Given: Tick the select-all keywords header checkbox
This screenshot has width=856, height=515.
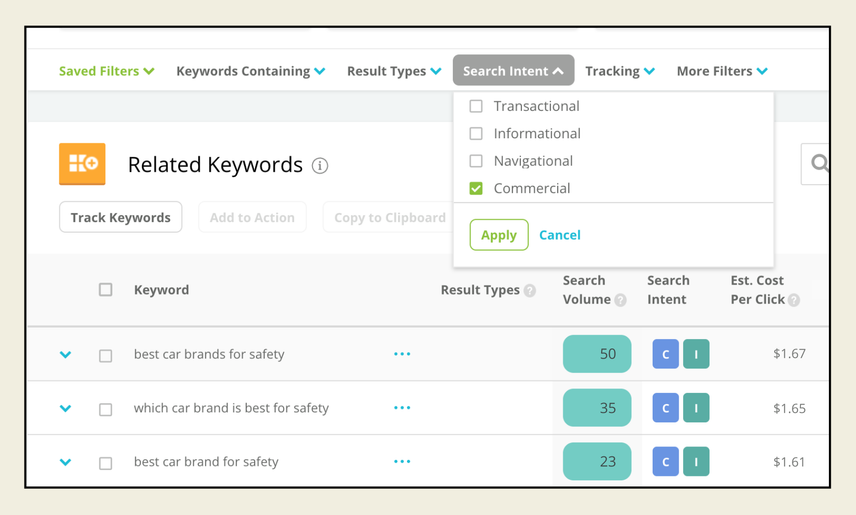Looking at the screenshot, I should click(x=106, y=290).
